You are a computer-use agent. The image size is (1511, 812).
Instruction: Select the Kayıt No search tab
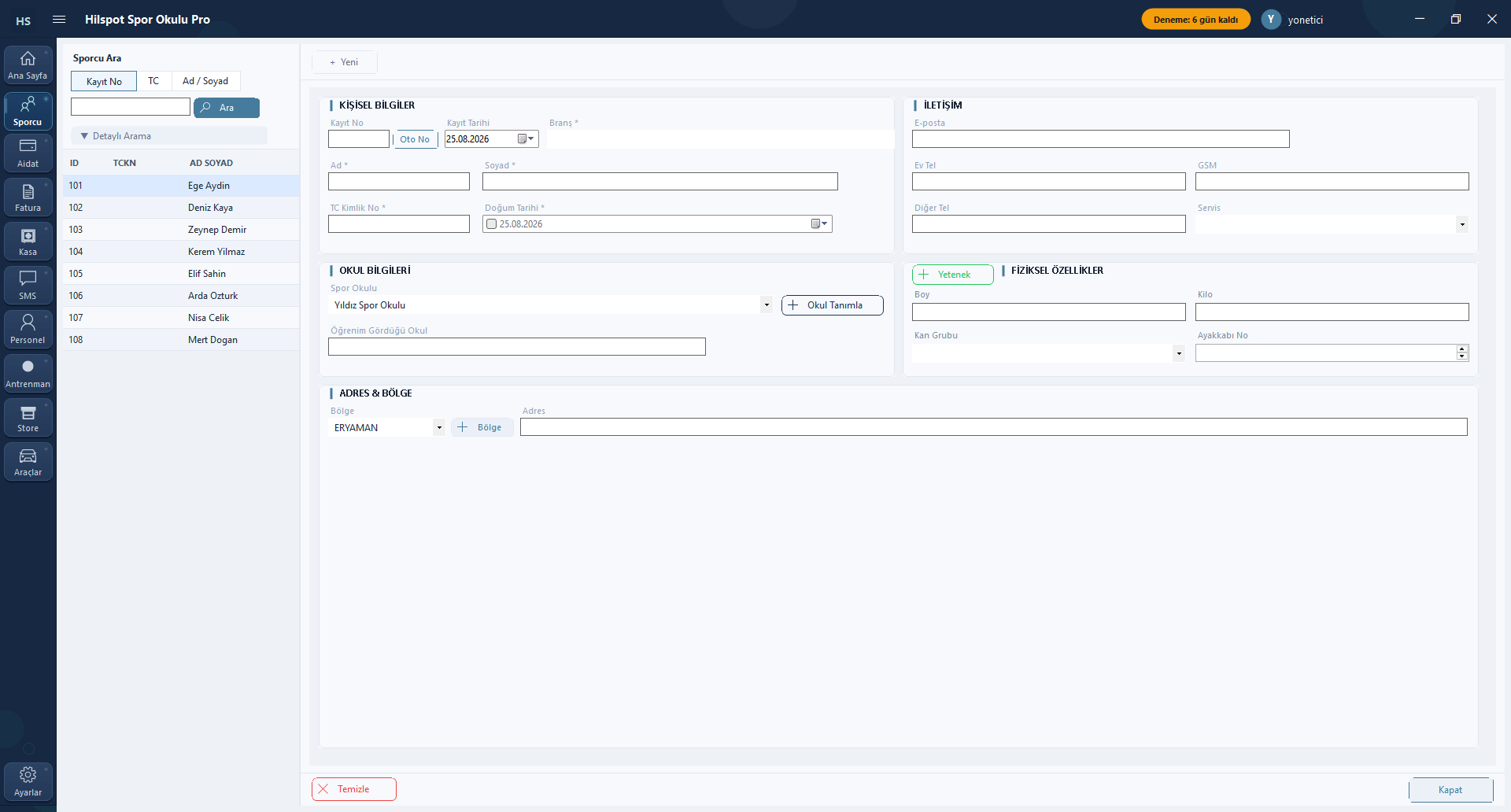pyautogui.click(x=104, y=82)
